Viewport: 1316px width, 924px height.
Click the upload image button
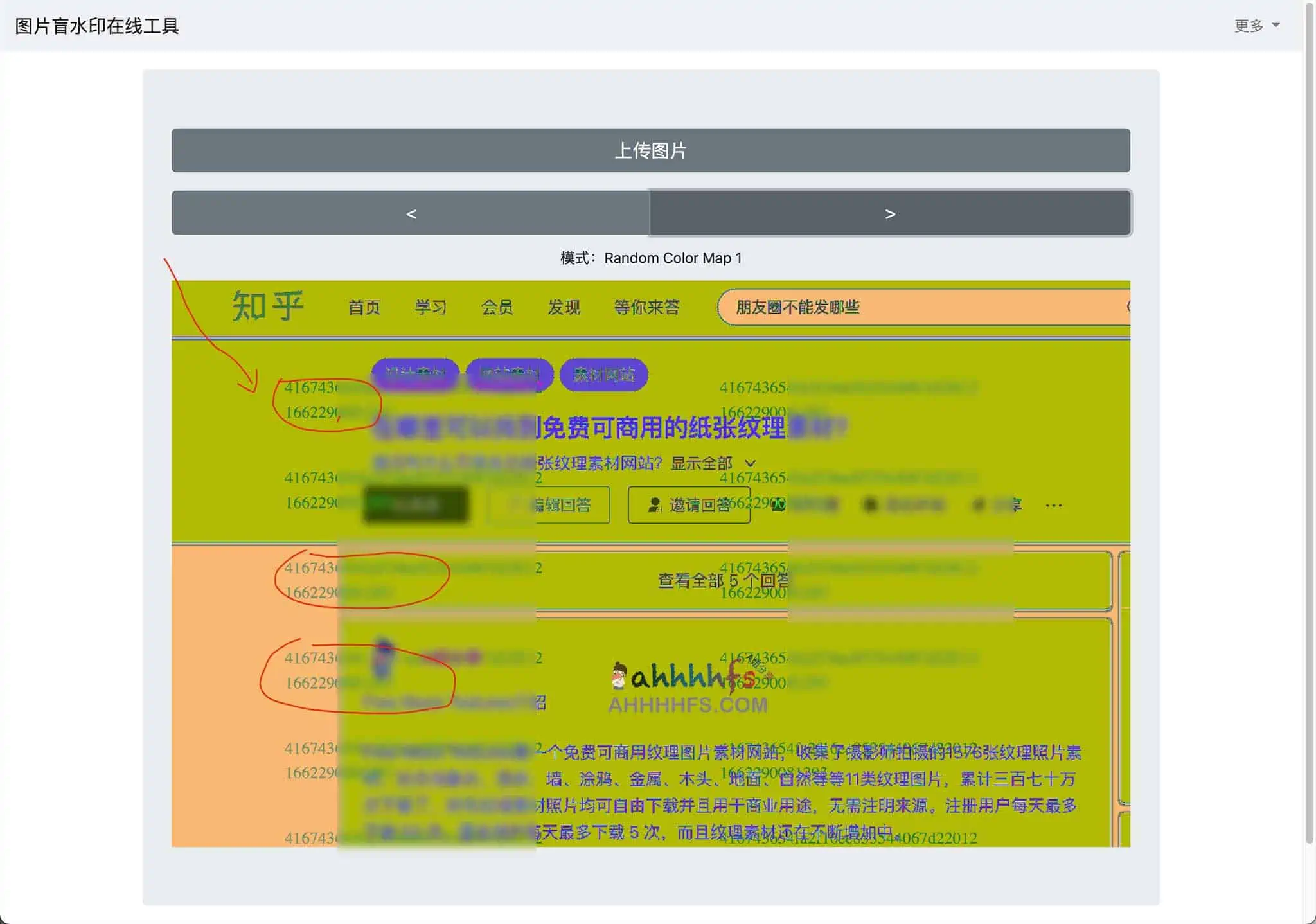tap(651, 150)
